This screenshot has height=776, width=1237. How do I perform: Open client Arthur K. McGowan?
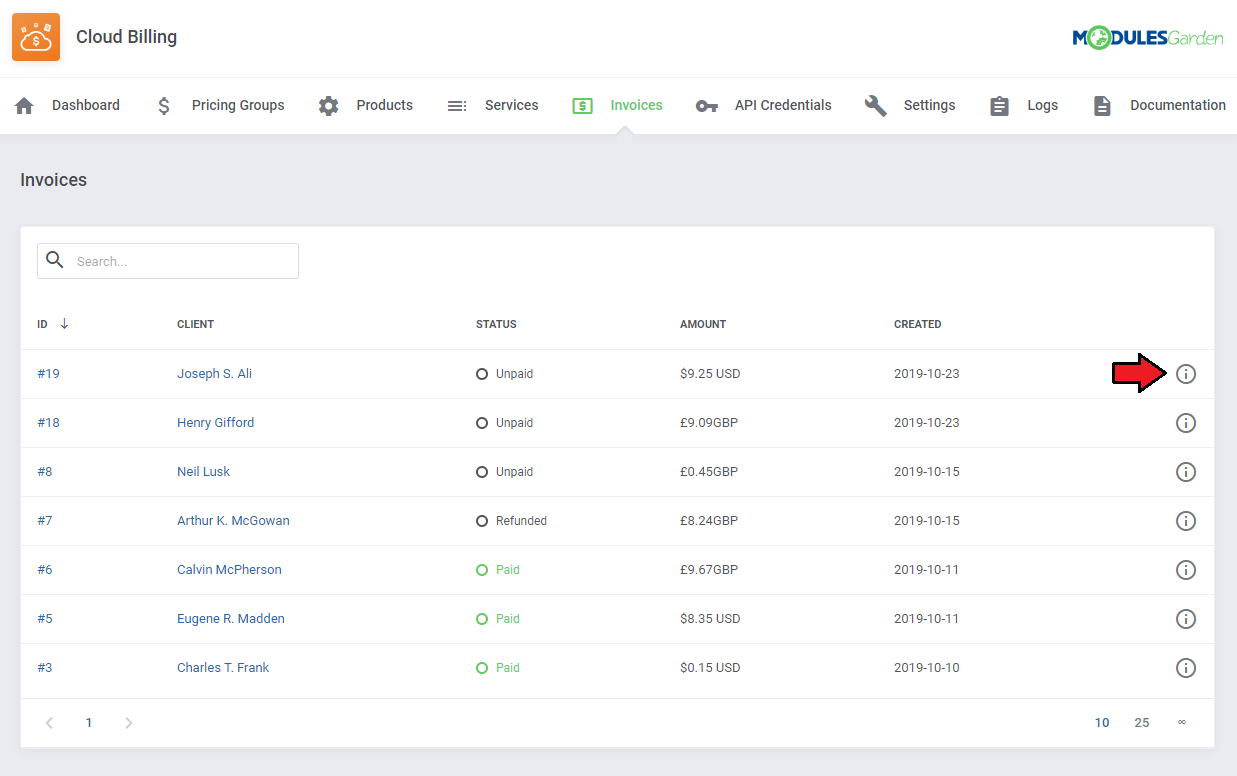pyautogui.click(x=233, y=521)
